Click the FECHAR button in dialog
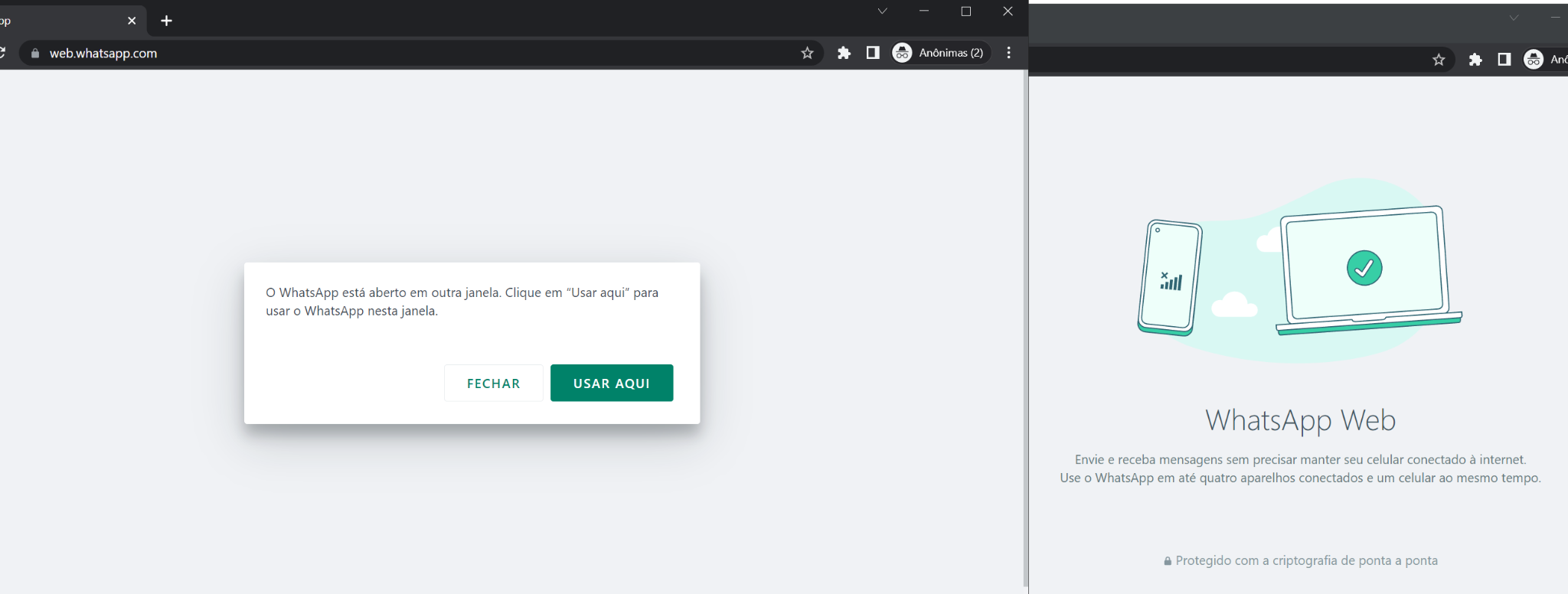The height and width of the screenshot is (594, 1568). tap(494, 383)
